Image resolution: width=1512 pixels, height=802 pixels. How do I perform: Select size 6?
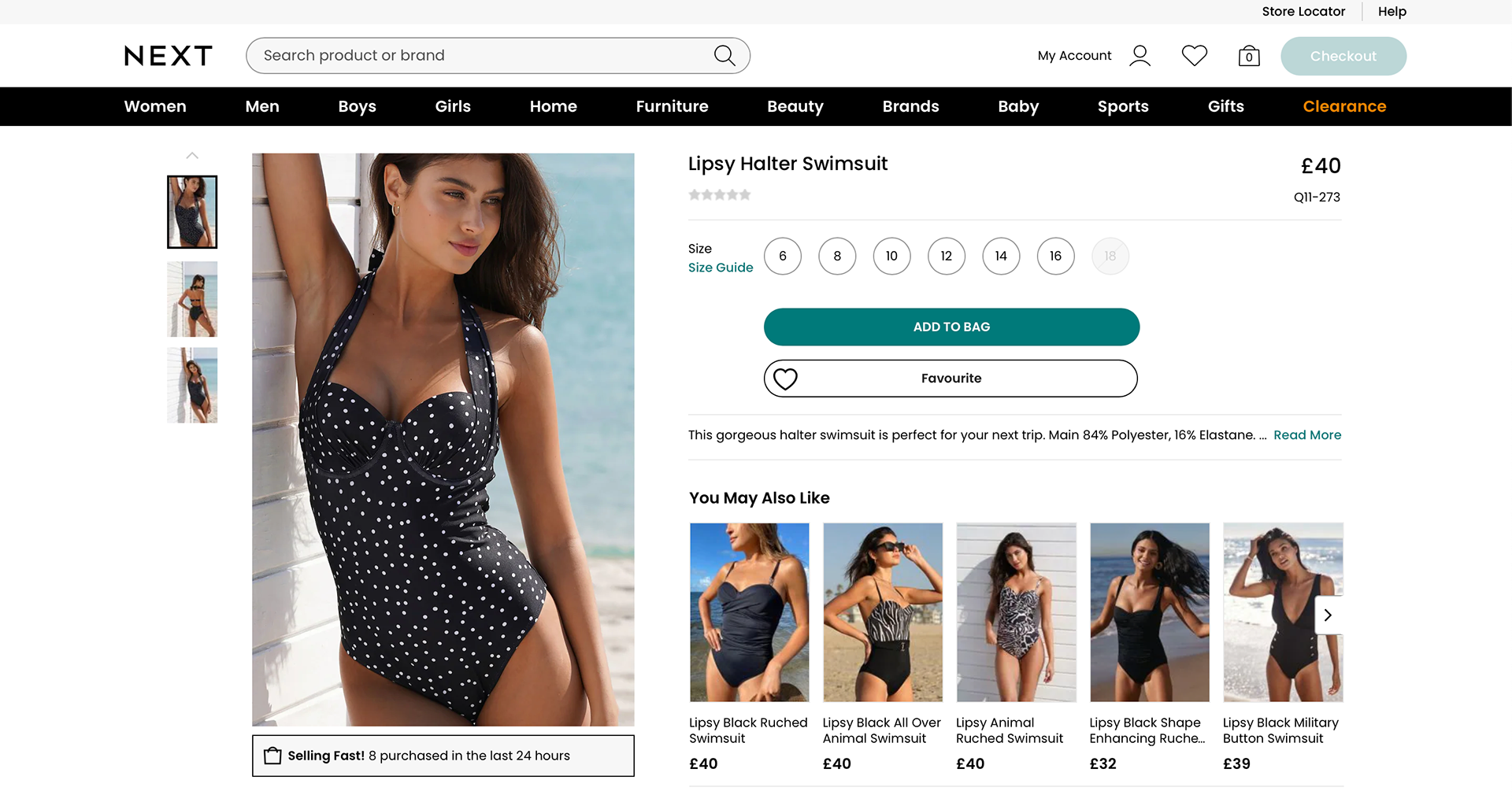pos(783,256)
